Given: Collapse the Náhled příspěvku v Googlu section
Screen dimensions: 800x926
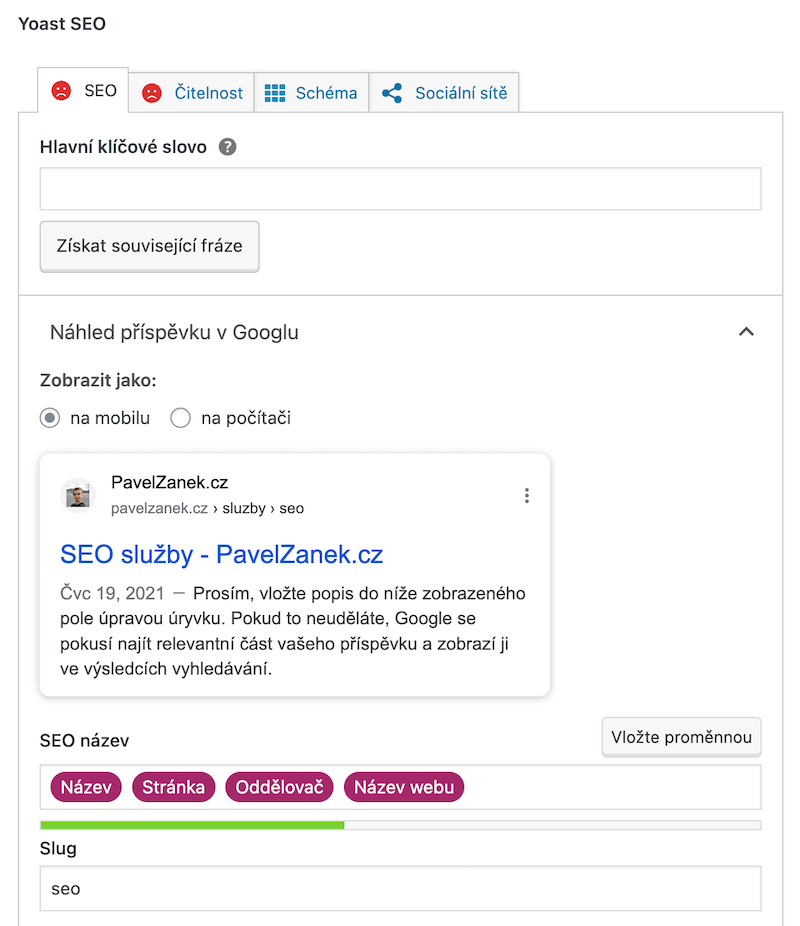Looking at the screenshot, I should (745, 332).
